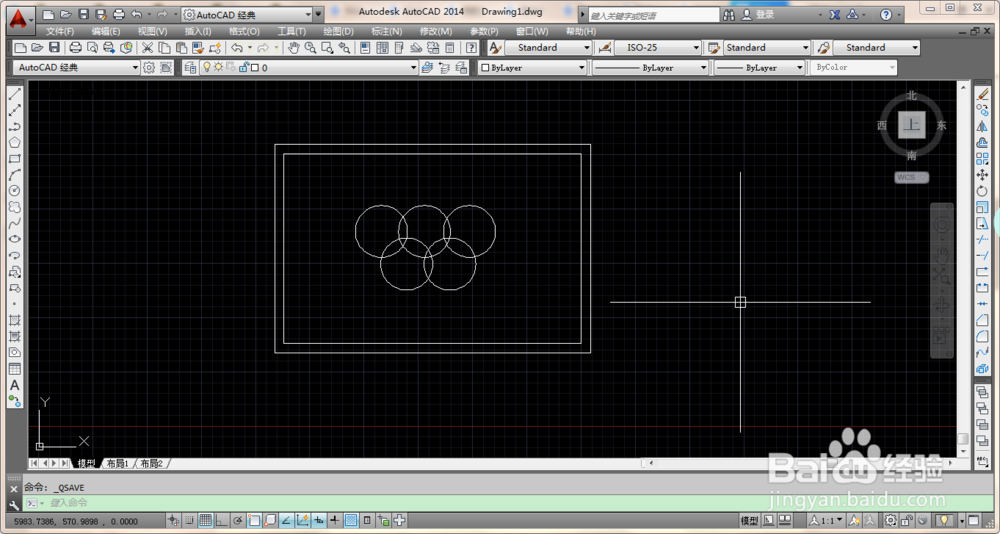Open the ByLayer lineweight dropdown
The width and height of the screenshot is (1000, 534).
point(760,68)
